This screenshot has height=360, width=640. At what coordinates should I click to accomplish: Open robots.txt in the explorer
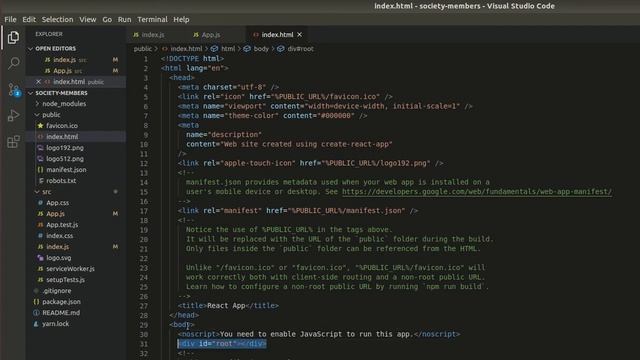(61, 181)
